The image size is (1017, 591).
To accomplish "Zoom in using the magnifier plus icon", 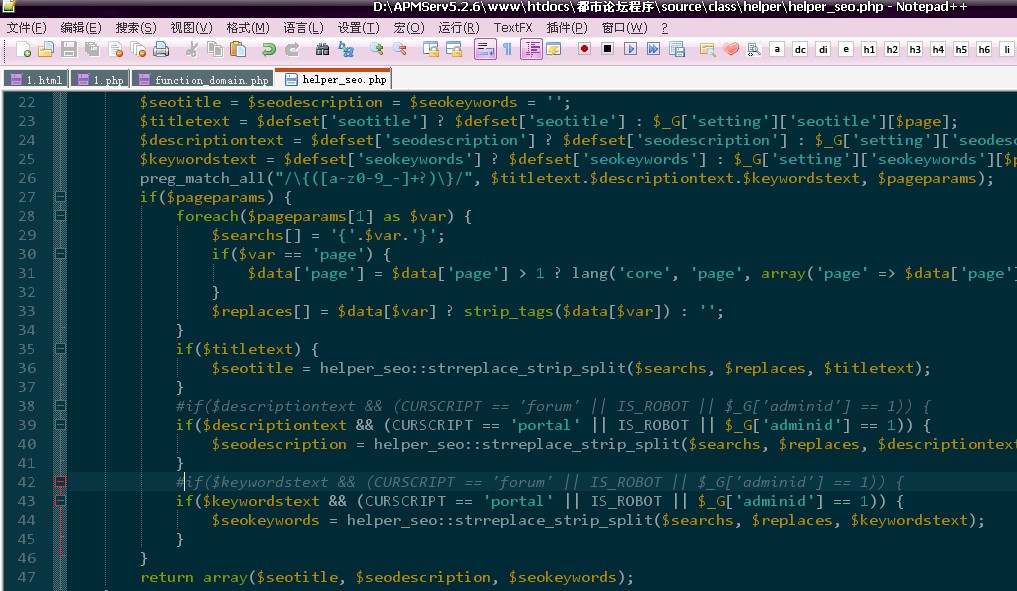I will click(376, 49).
